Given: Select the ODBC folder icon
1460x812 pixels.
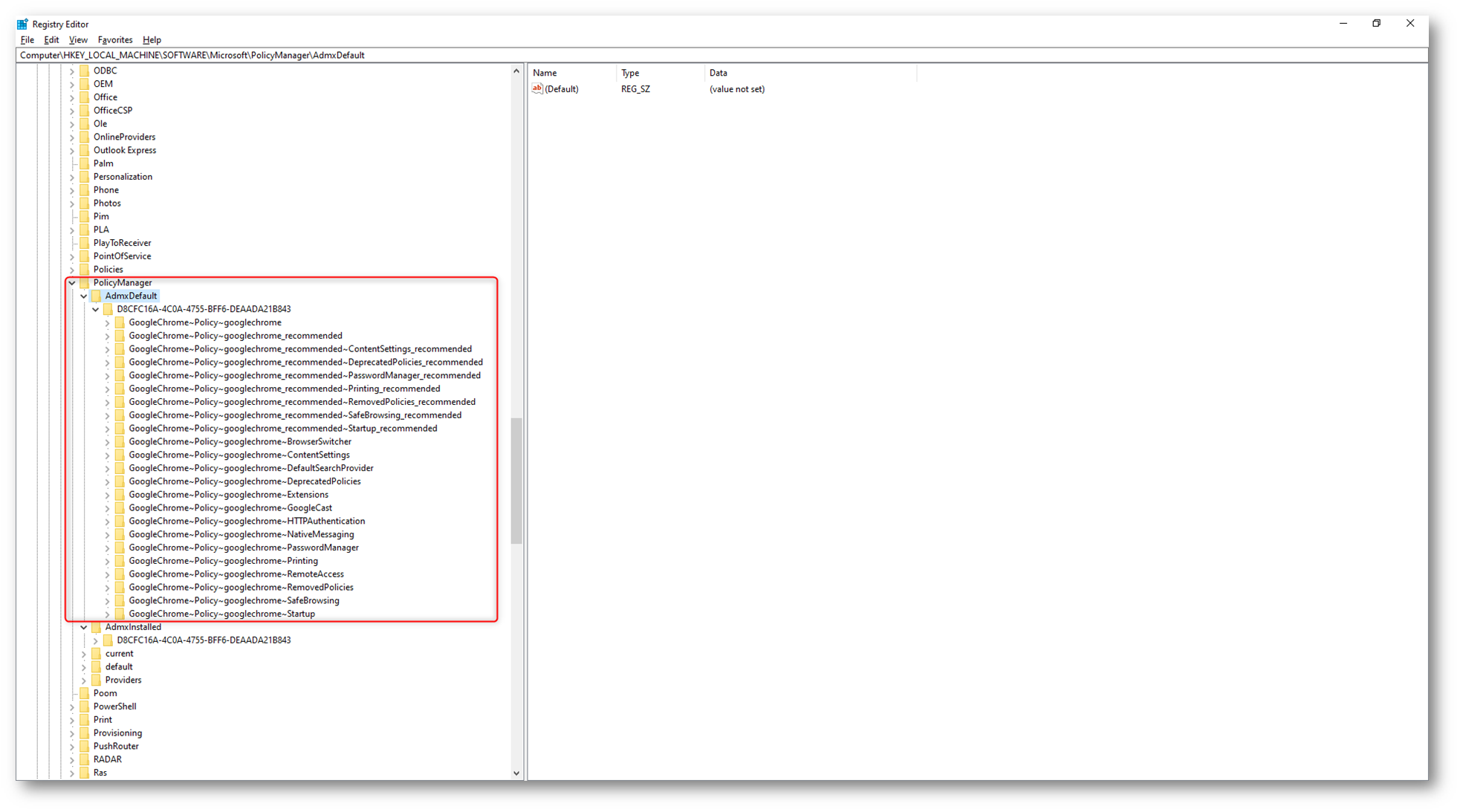Looking at the screenshot, I should [85, 71].
